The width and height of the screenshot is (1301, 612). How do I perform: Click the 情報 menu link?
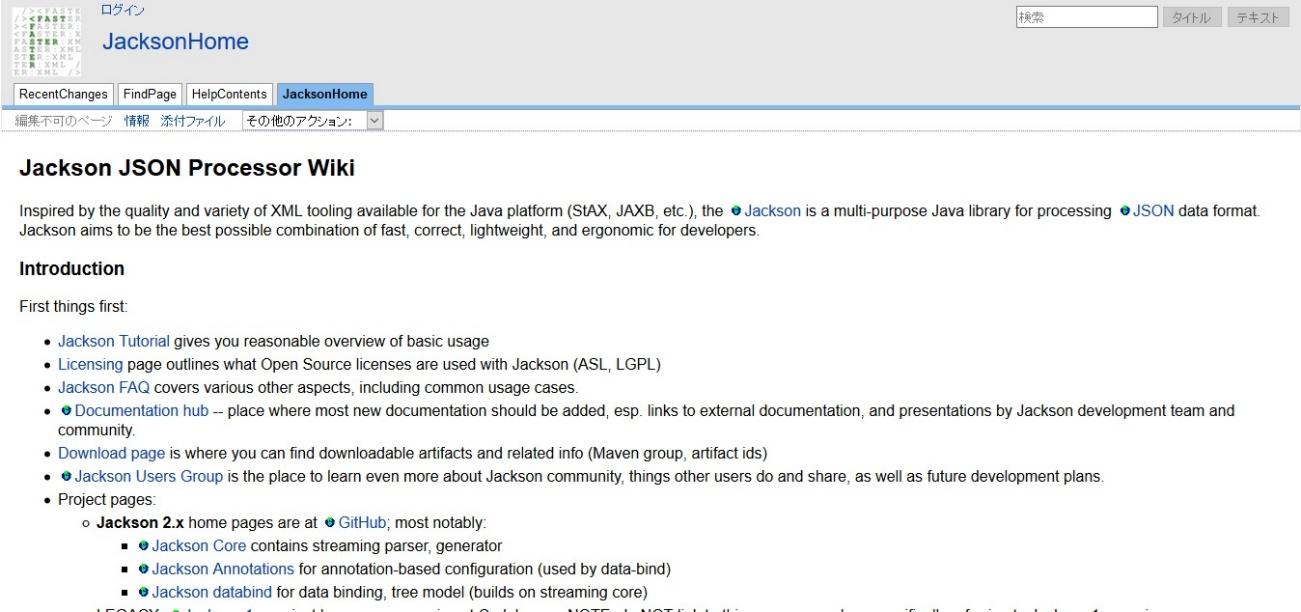point(136,120)
